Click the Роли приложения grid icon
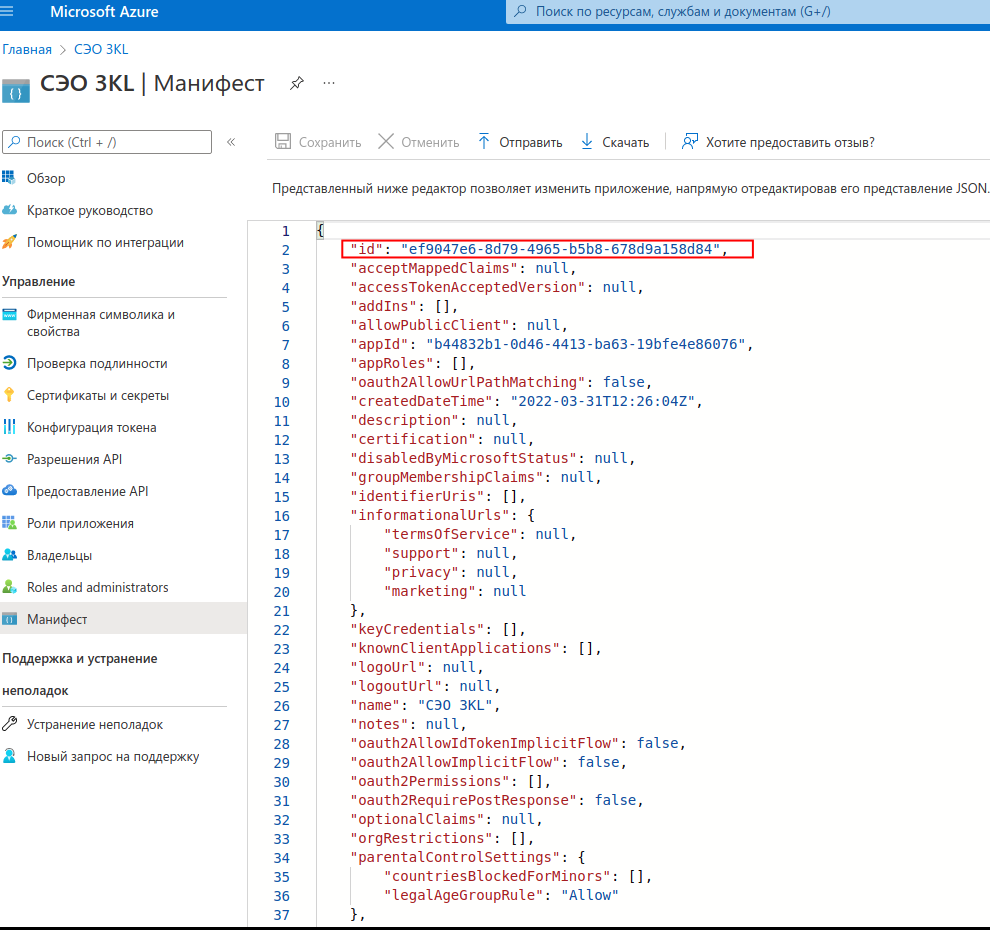 [9, 522]
